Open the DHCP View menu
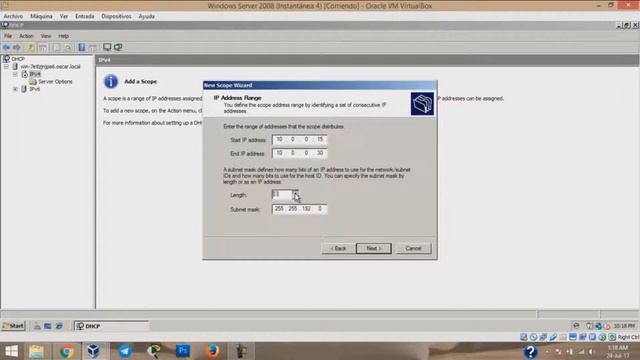640x360 pixels. (x=46, y=36)
